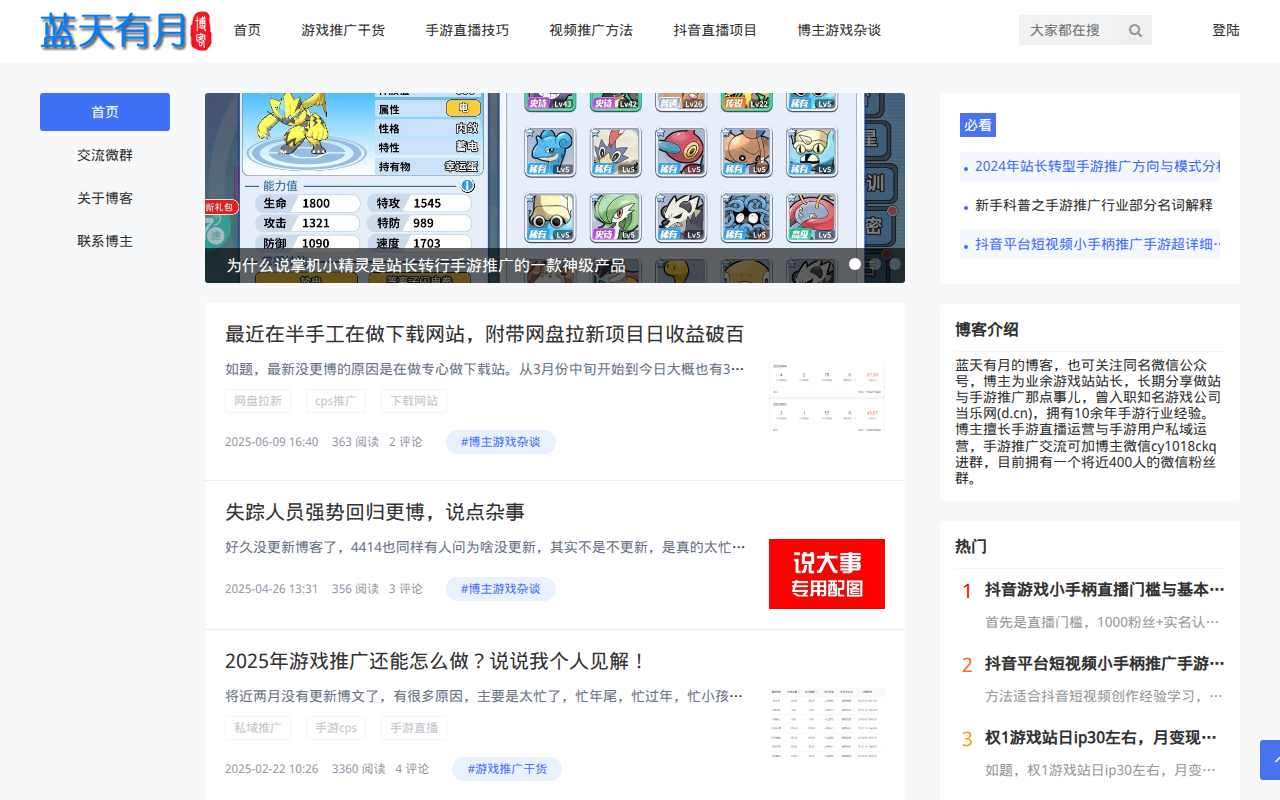Viewport: 1280px width, 800px height.
Task: Open 必看 link 2024年站长转型手游推广方向
Action: coord(1097,166)
